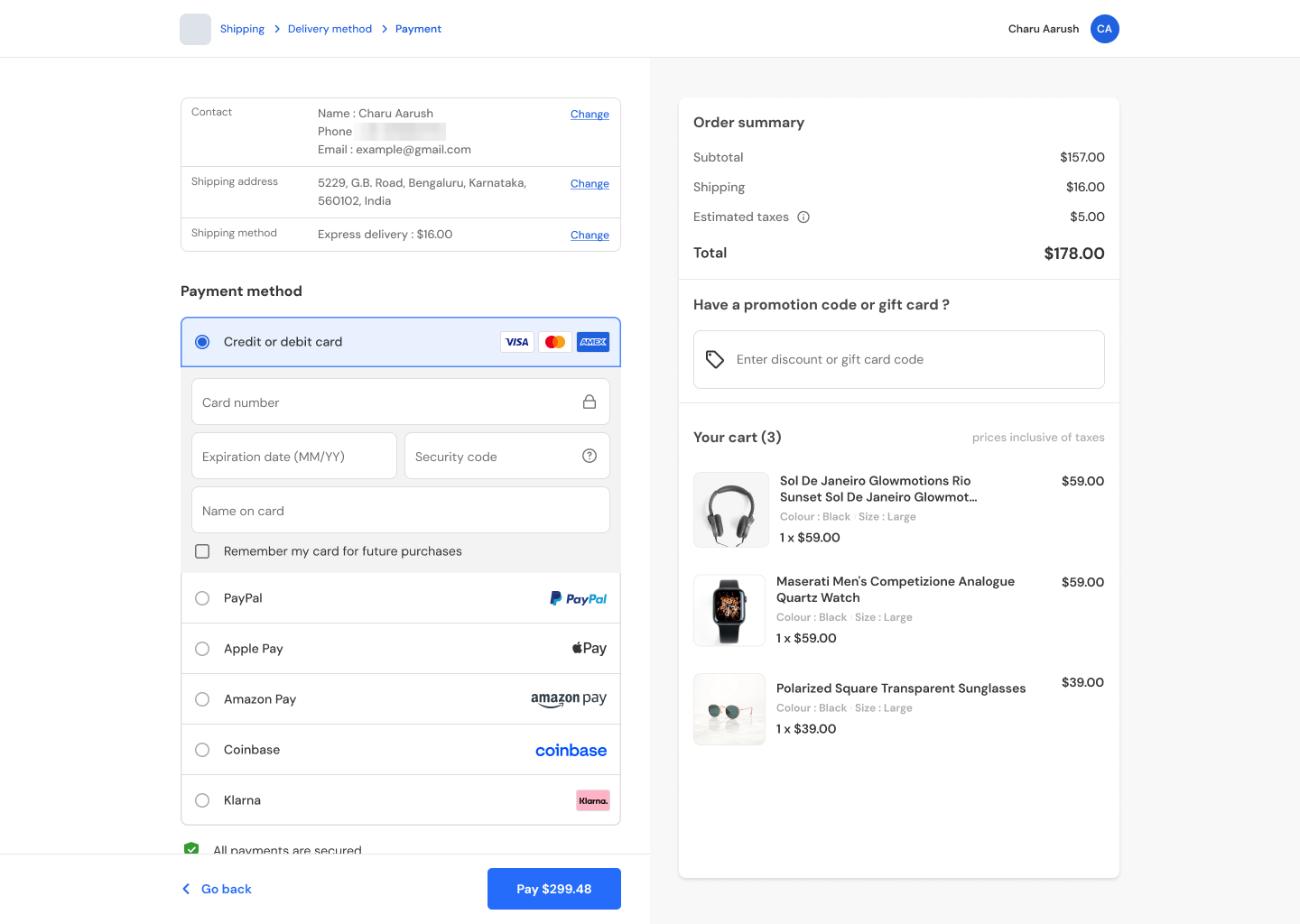The width and height of the screenshot is (1300, 924).
Task: Click the Pay $299.48 button
Action: tap(554, 889)
